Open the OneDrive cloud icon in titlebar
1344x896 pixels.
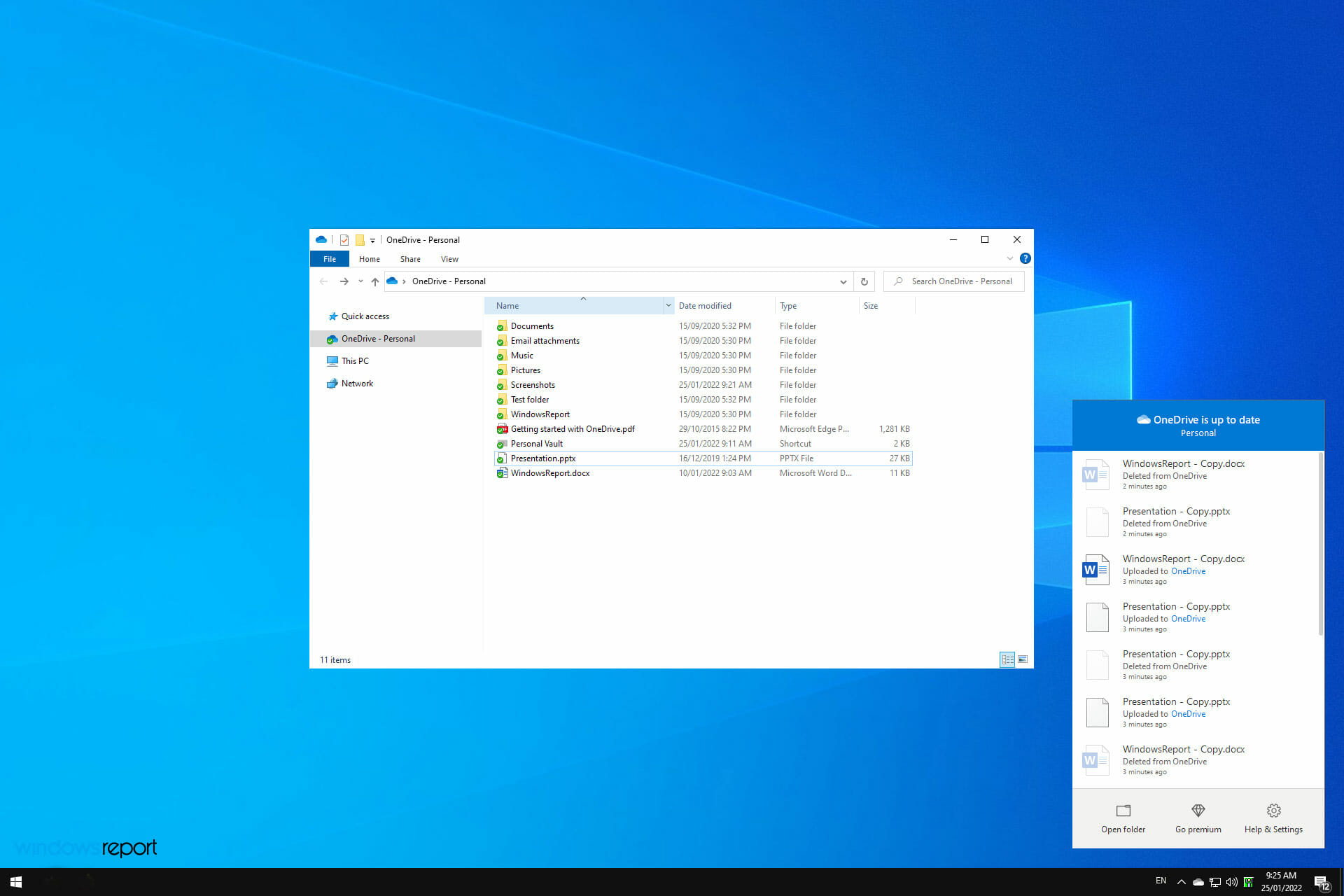(x=321, y=239)
